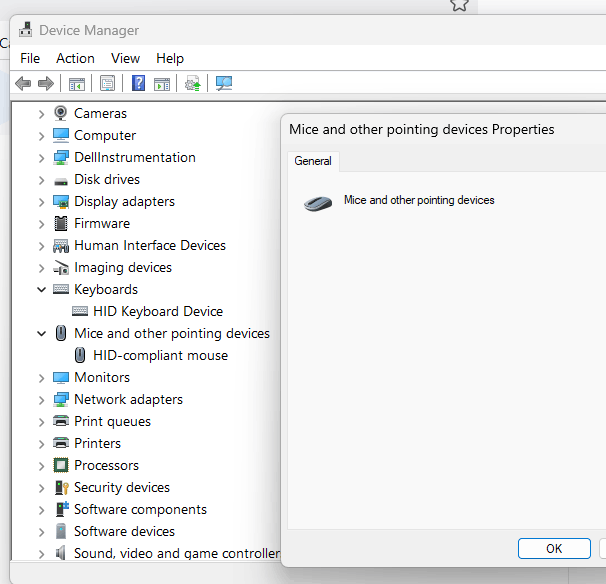
Task: Click the Display adapters icon
Action: (61, 201)
